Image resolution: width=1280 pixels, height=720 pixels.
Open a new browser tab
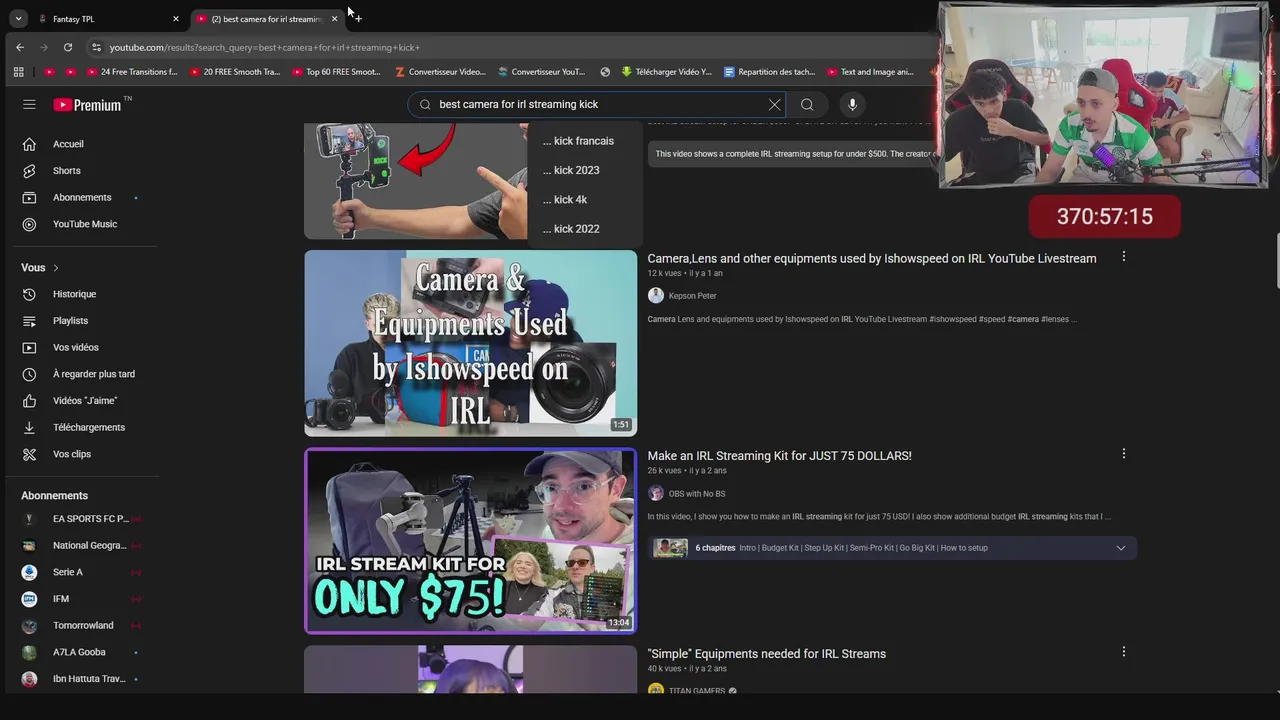tap(357, 18)
